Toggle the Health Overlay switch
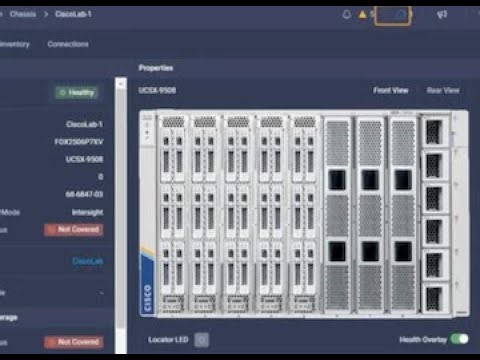This screenshot has width=480, height=360. point(459,339)
